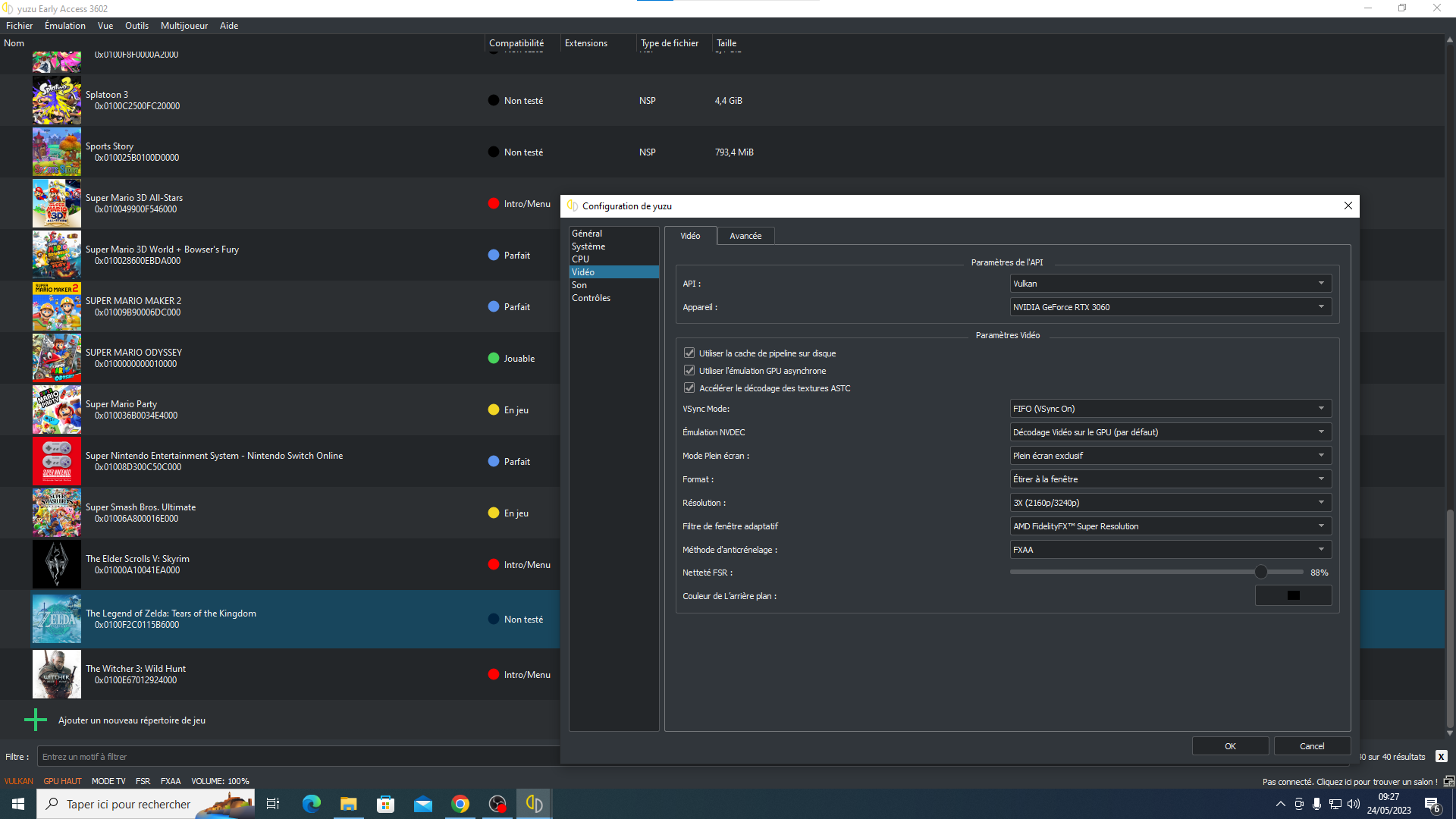Click the green plus add-directory icon
The image size is (1456, 819).
click(x=36, y=720)
